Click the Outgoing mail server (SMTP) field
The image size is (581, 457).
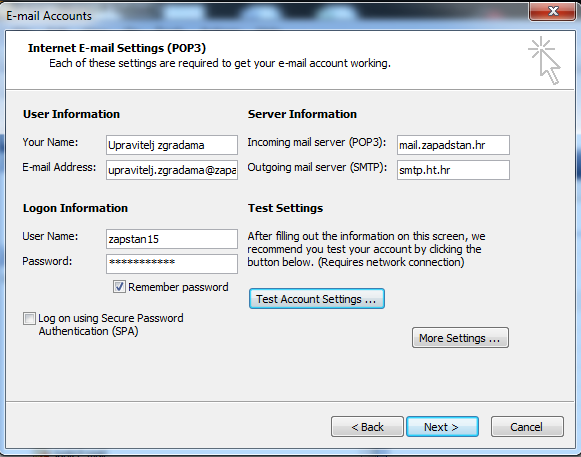453,170
